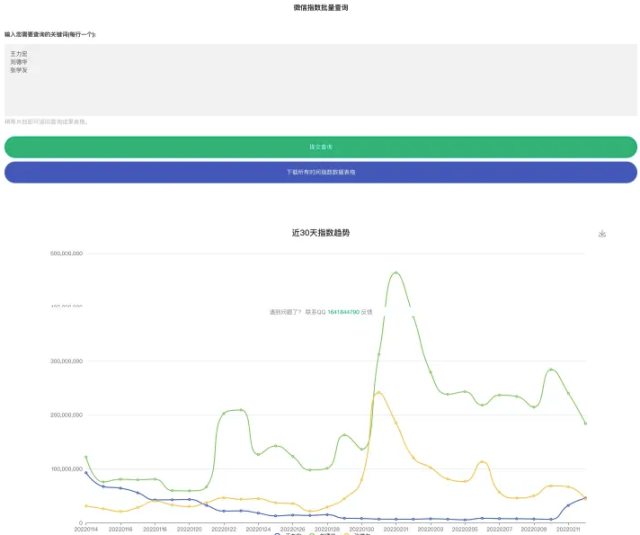This screenshot has width=640, height=535.
Task: Click the yellow line peak point near 20220131
Action: click(x=379, y=393)
